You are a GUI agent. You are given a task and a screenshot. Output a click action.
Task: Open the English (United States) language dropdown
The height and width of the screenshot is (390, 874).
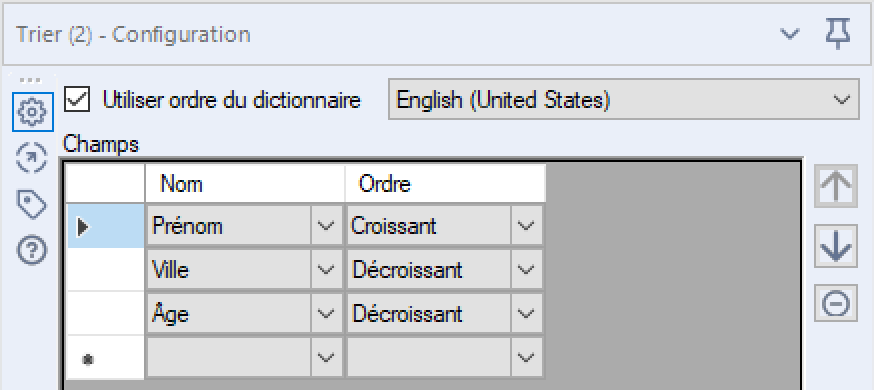click(x=623, y=99)
